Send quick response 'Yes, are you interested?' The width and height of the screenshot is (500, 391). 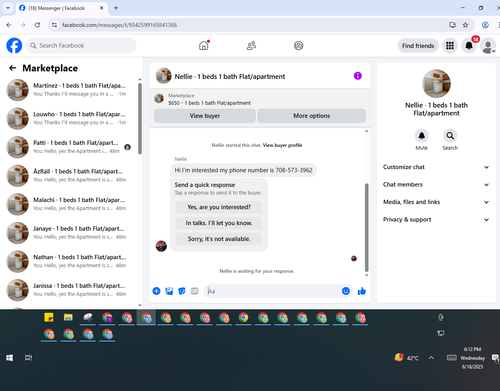219,207
